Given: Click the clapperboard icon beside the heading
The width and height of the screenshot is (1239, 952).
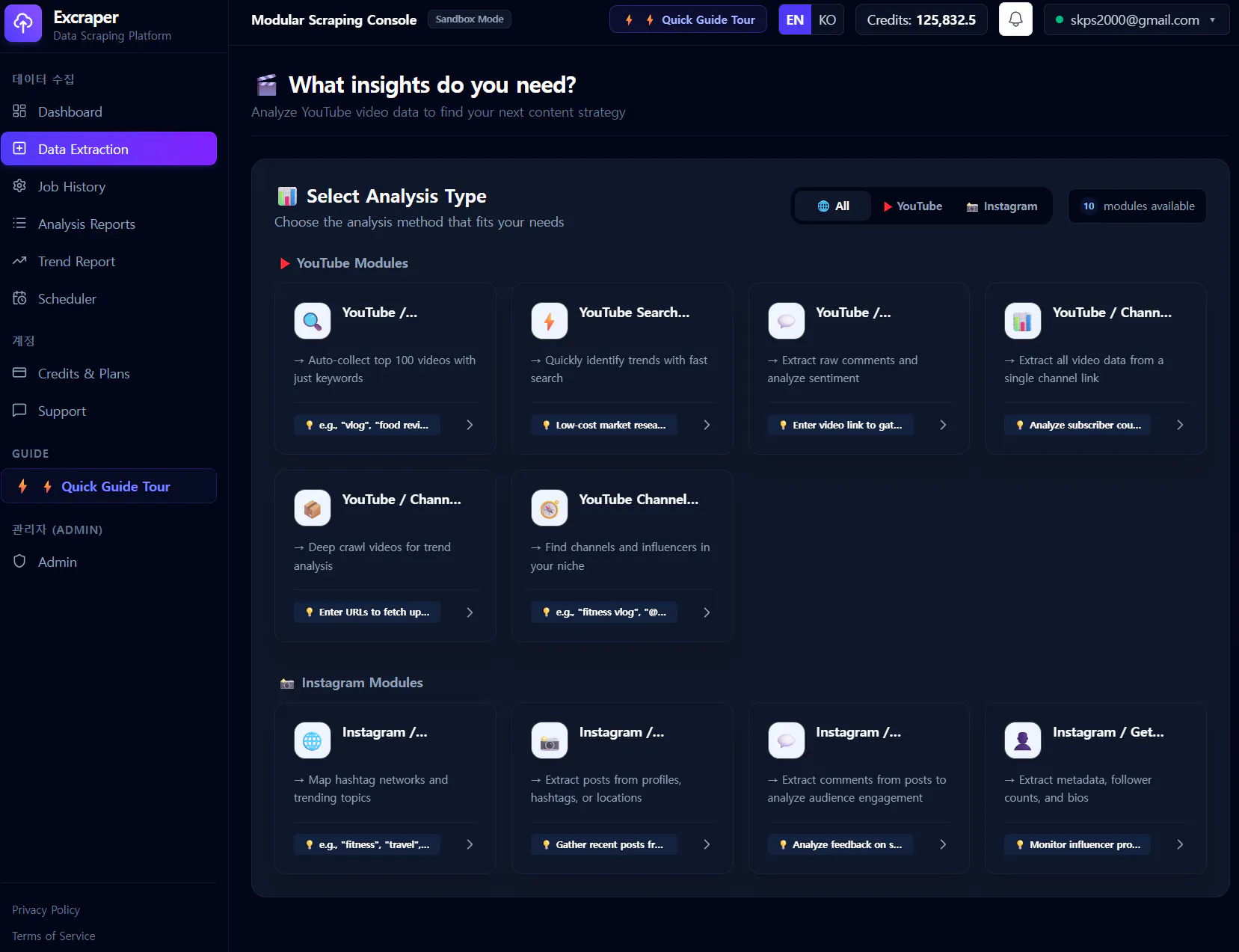Looking at the screenshot, I should [x=267, y=85].
